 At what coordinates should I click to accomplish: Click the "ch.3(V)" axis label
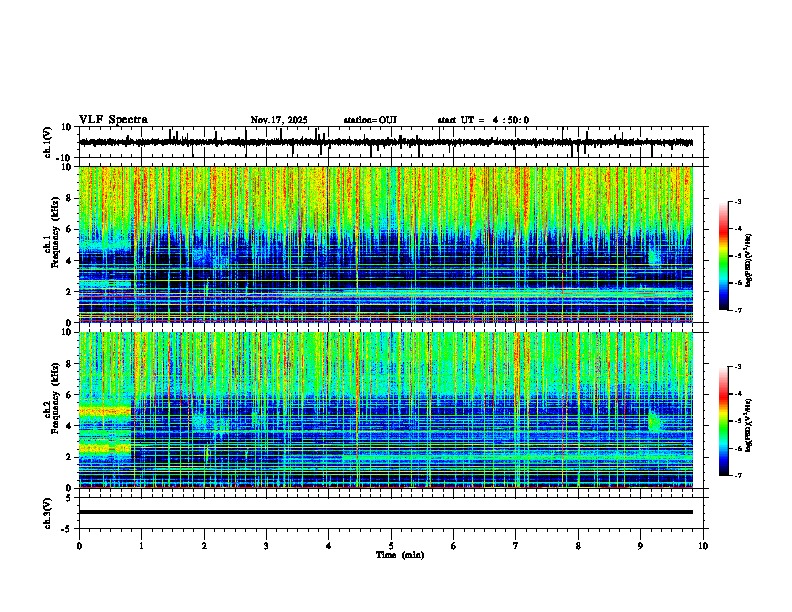[48, 513]
